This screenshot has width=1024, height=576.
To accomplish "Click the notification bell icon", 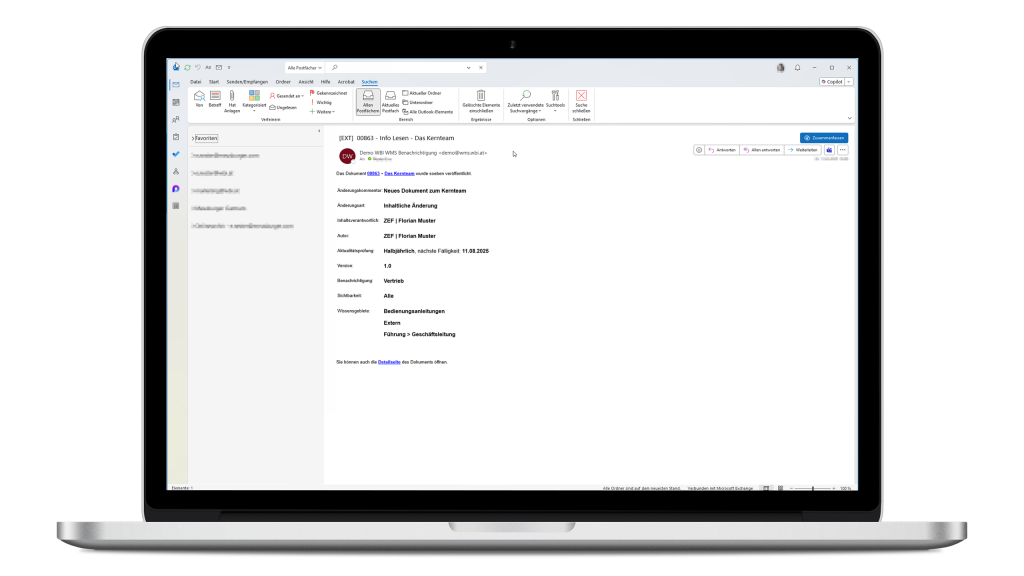I will 797,67.
